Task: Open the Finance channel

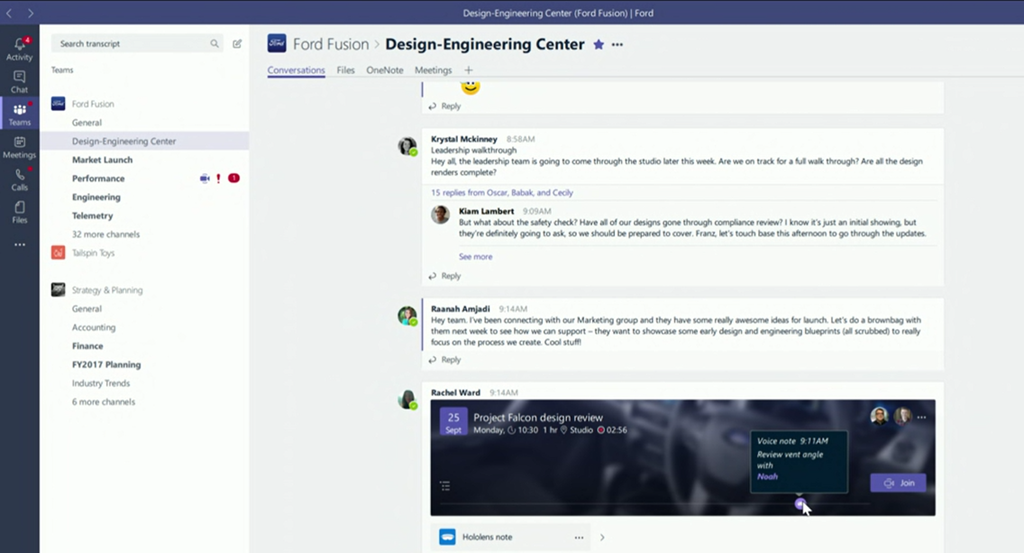Action: point(88,346)
